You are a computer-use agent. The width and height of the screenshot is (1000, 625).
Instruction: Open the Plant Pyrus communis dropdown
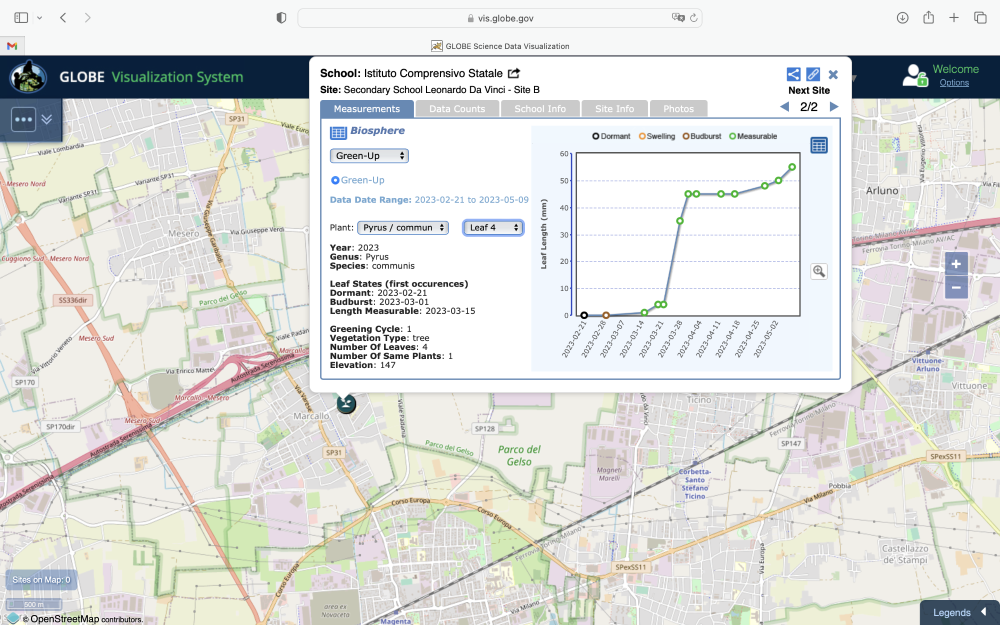click(x=403, y=228)
